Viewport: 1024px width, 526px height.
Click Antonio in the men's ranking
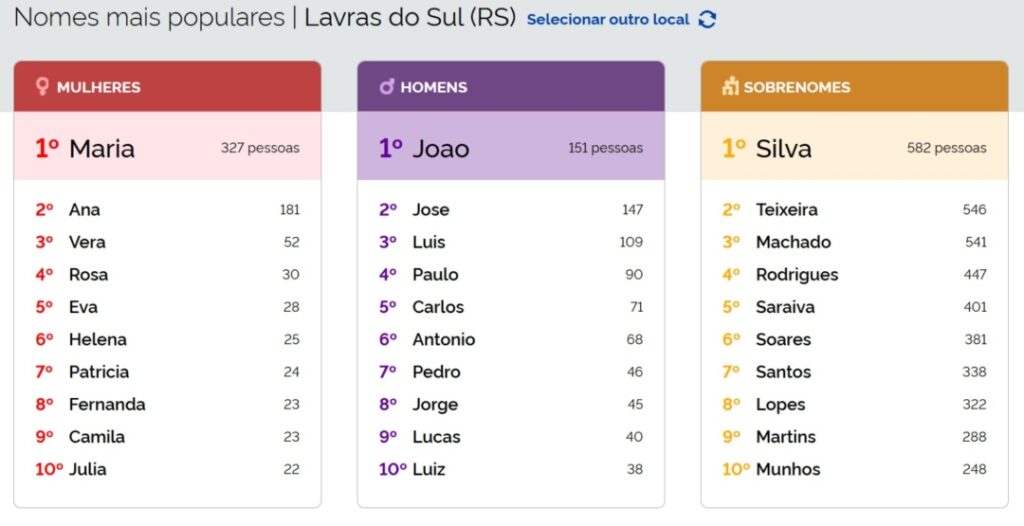coord(444,340)
